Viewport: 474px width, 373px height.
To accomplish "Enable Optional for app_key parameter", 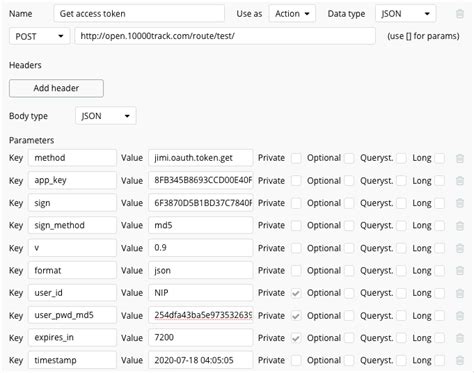I will coord(349,181).
